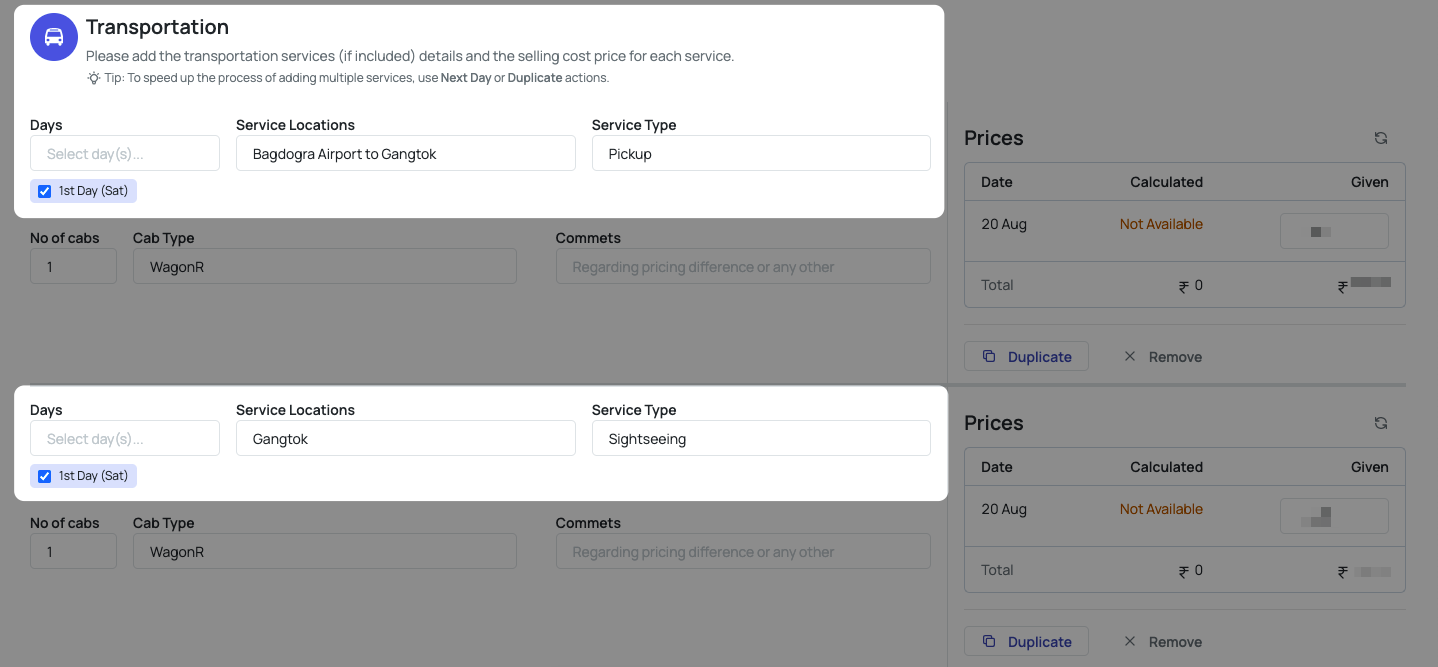Click the X icon beside first Remove

[x=1130, y=357]
